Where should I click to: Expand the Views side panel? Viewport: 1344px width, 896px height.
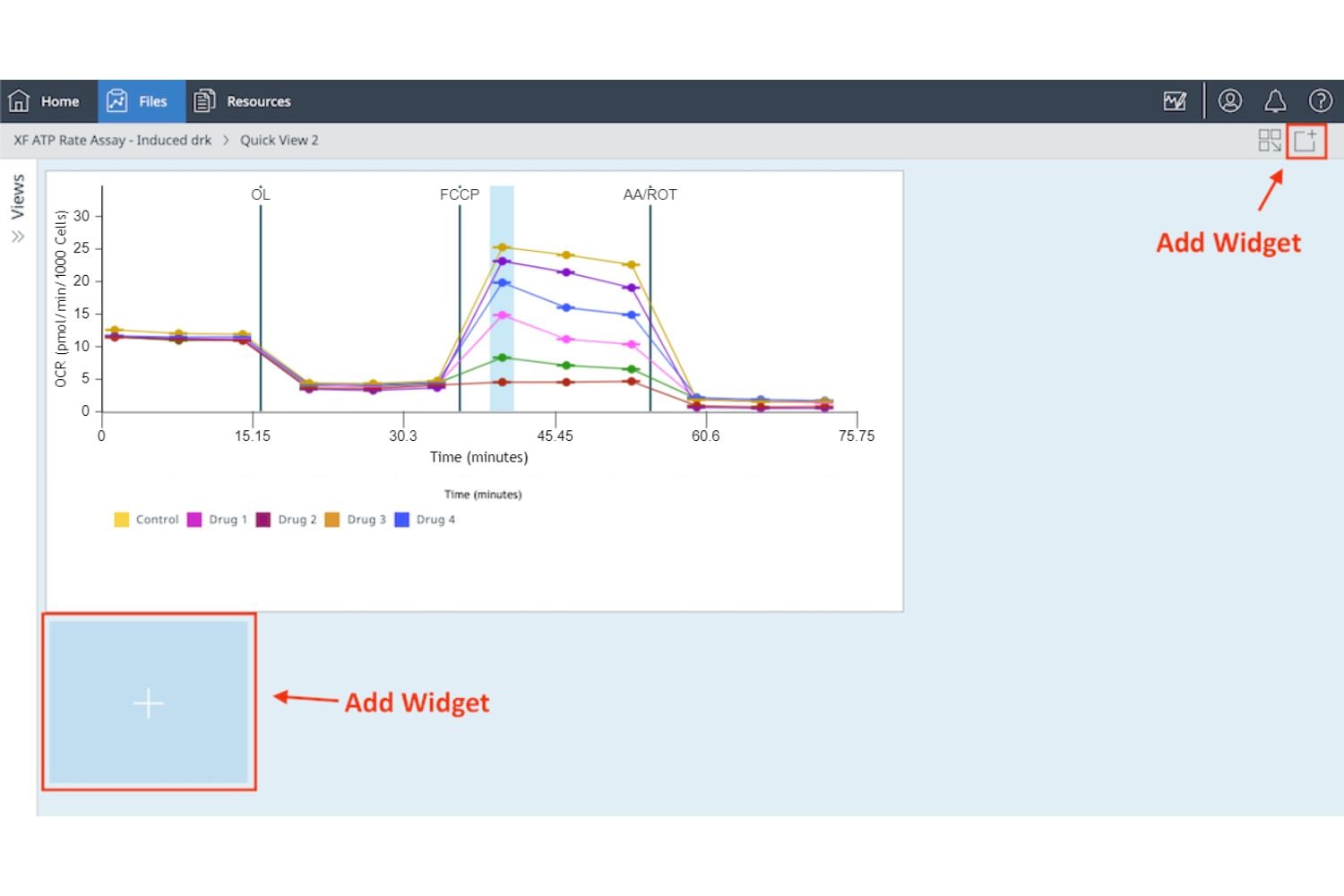click(18, 237)
